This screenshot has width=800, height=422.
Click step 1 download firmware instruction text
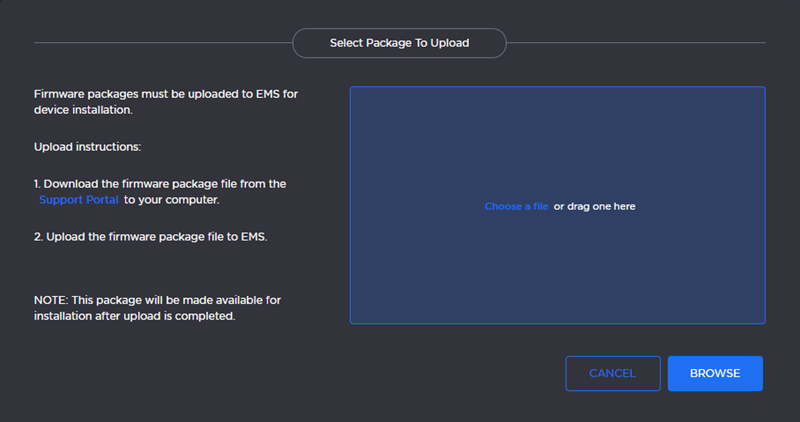pyautogui.click(x=160, y=184)
